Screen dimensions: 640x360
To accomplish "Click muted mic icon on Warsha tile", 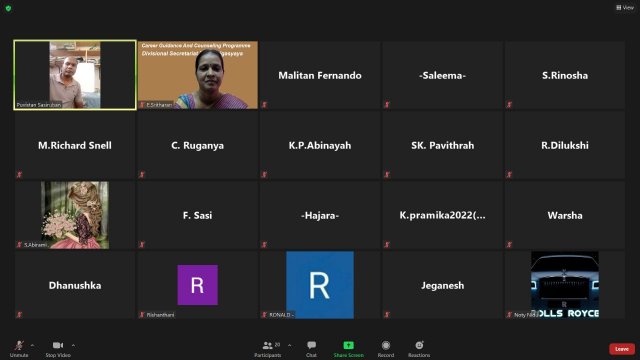I will [509, 245].
